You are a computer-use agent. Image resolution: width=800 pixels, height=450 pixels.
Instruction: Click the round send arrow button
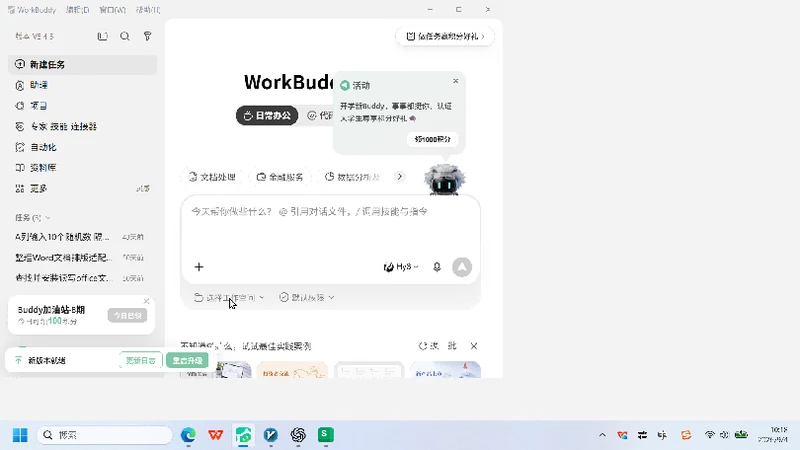coord(462,267)
